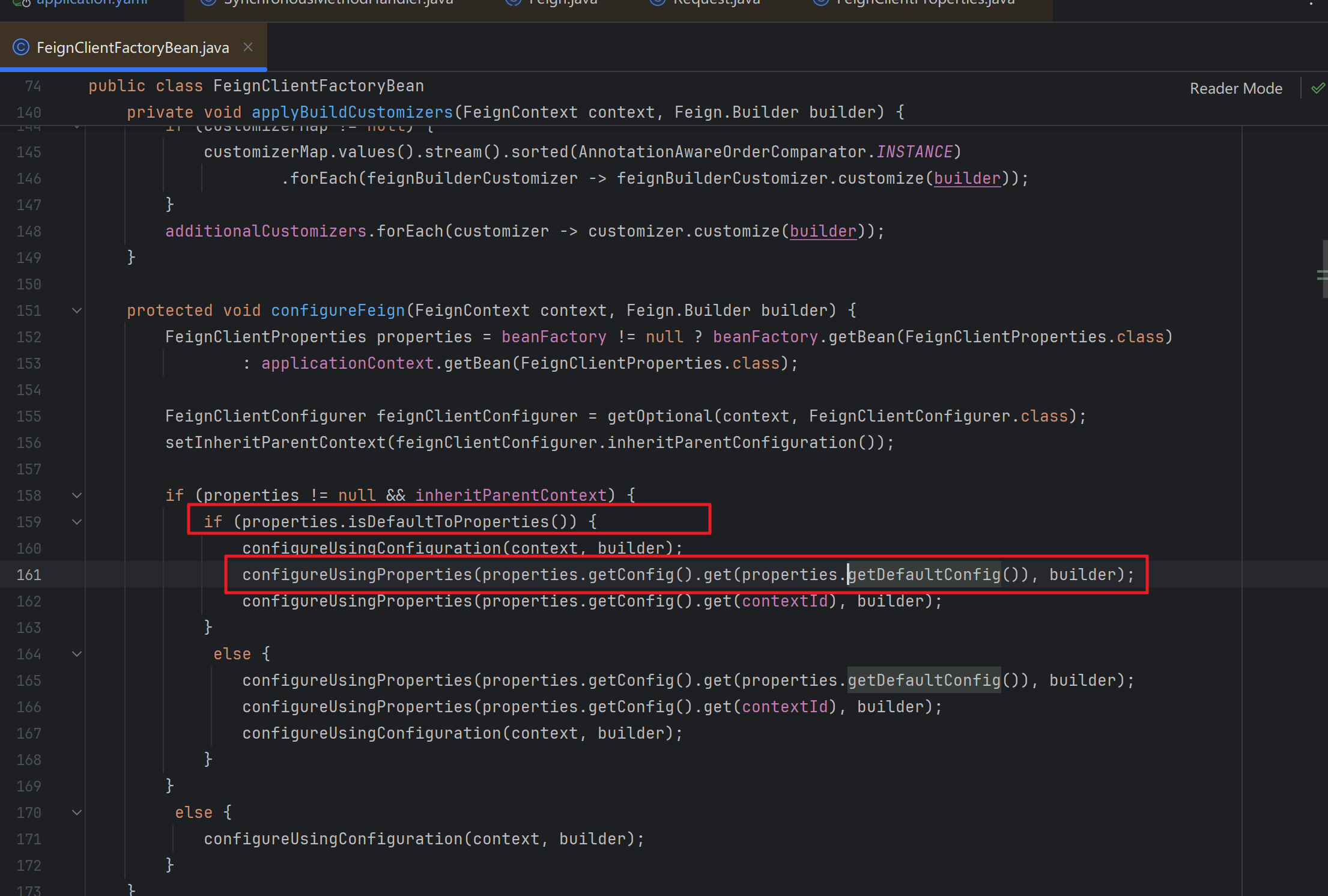
Task: Jump to sticky line 74 class declaration
Action: click(256, 86)
